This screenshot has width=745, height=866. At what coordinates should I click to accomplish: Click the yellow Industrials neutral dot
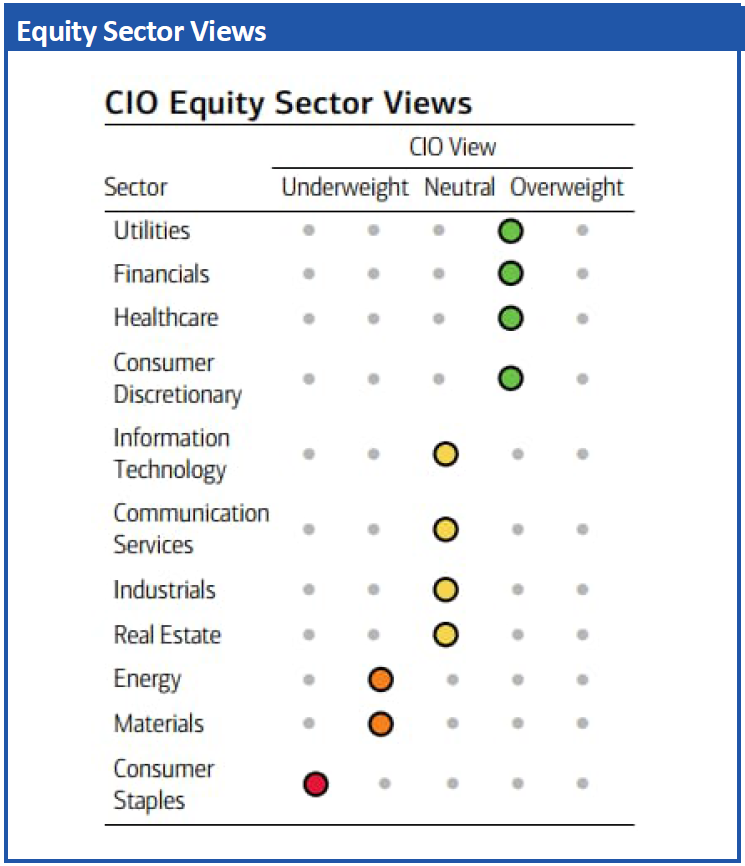click(445, 590)
